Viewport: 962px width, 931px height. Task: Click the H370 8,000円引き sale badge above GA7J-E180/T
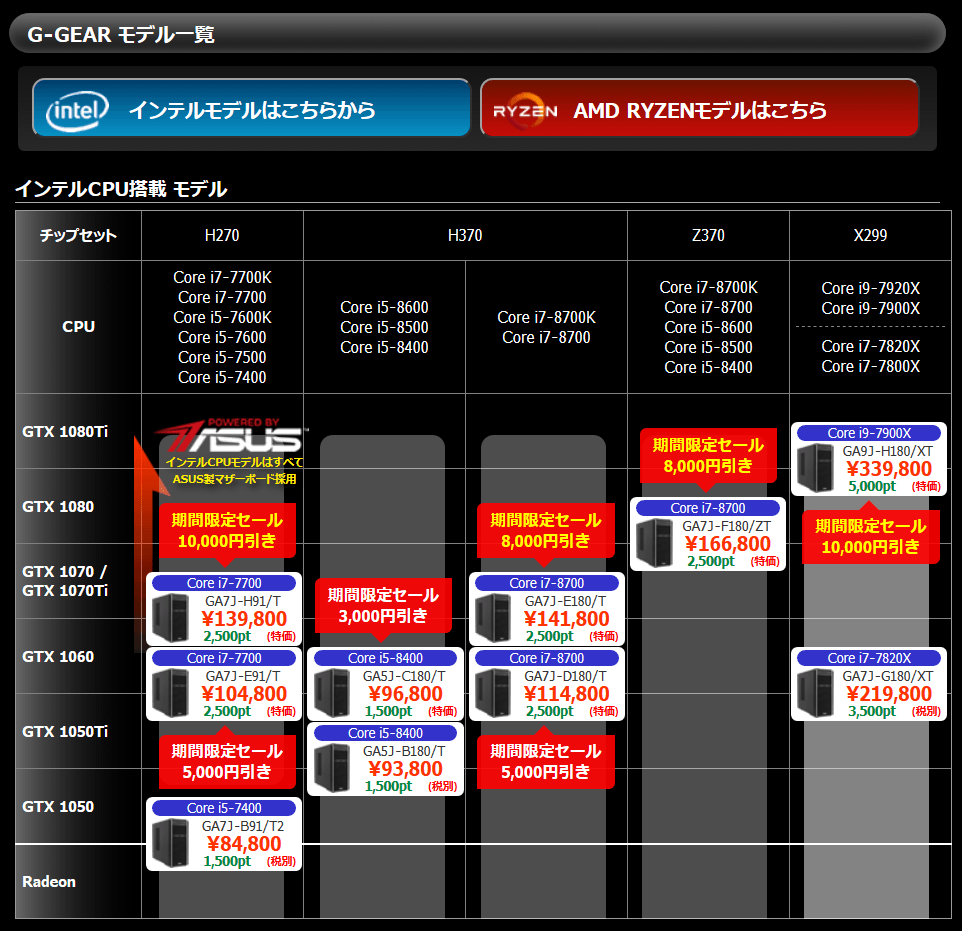pos(545,531)
